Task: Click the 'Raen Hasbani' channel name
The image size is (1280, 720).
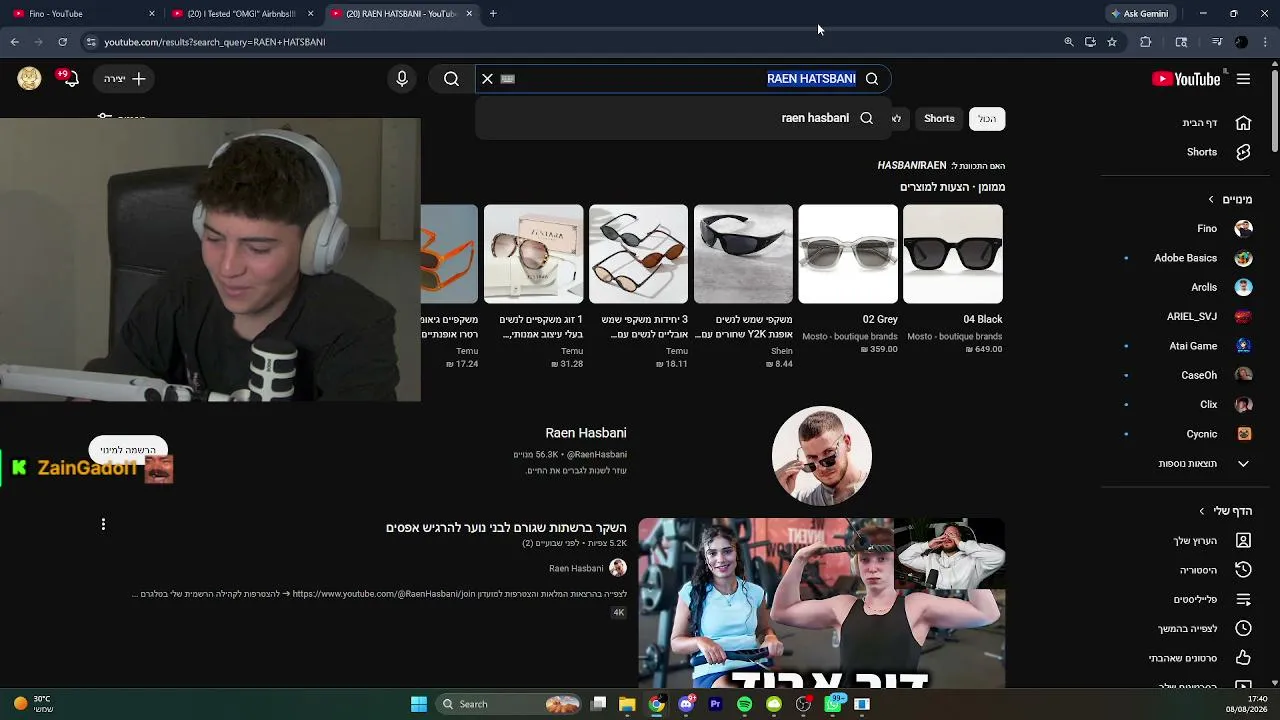Action: coord(586,433)
